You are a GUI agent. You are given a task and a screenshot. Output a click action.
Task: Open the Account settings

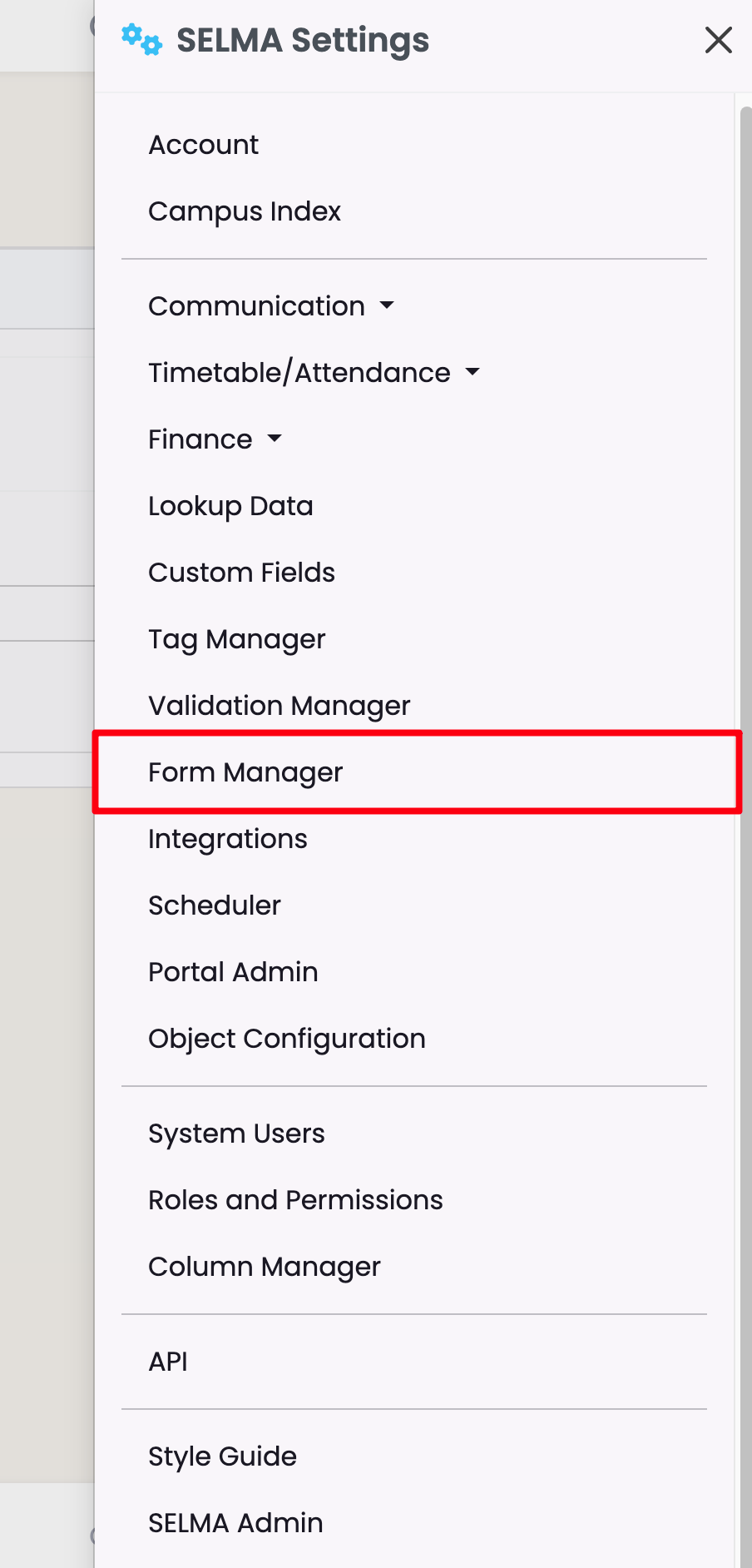(x=204, y=145)
